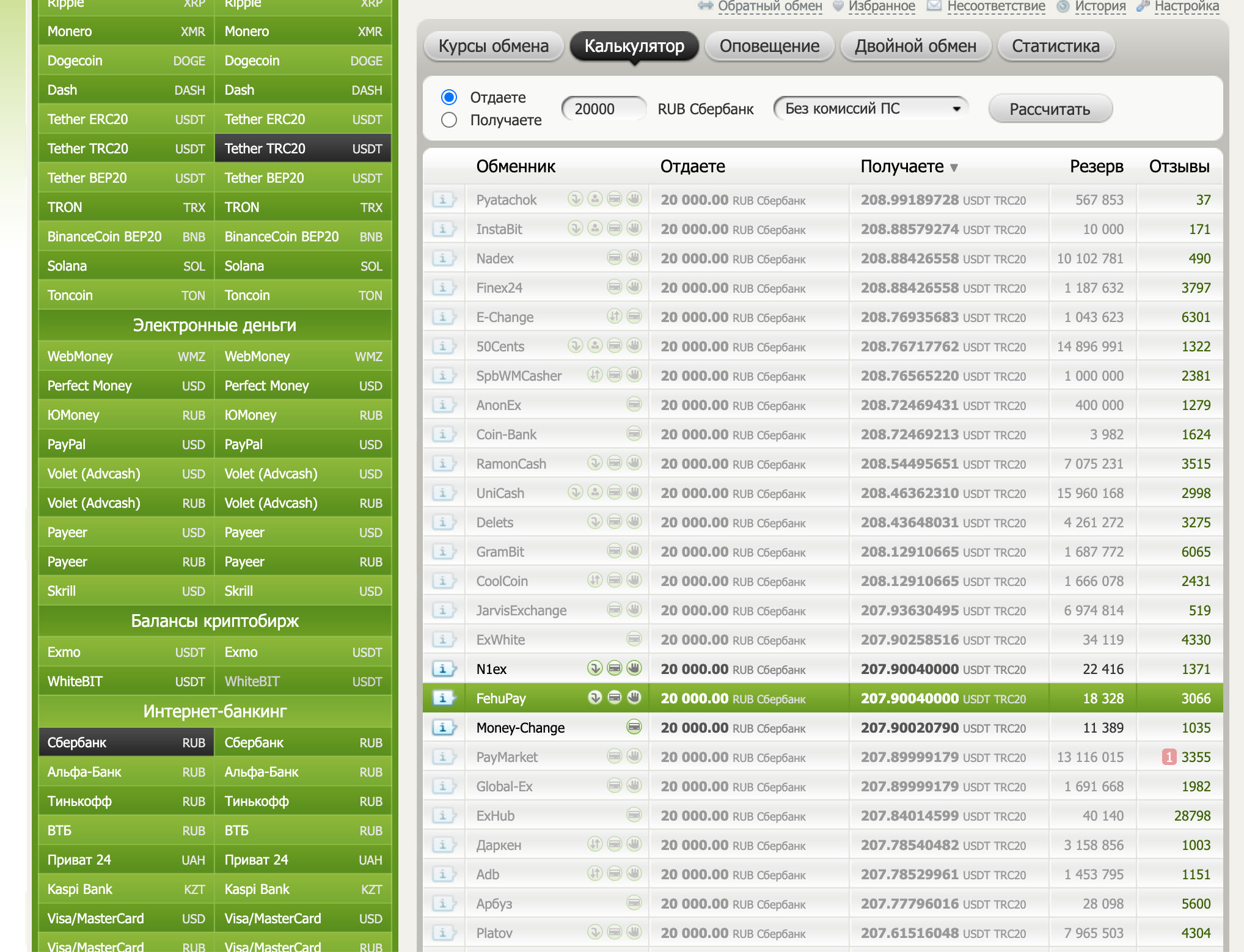1244x952 pixels.
Task: Click card icon in Nadex row
Action: (x=614, y=258)
